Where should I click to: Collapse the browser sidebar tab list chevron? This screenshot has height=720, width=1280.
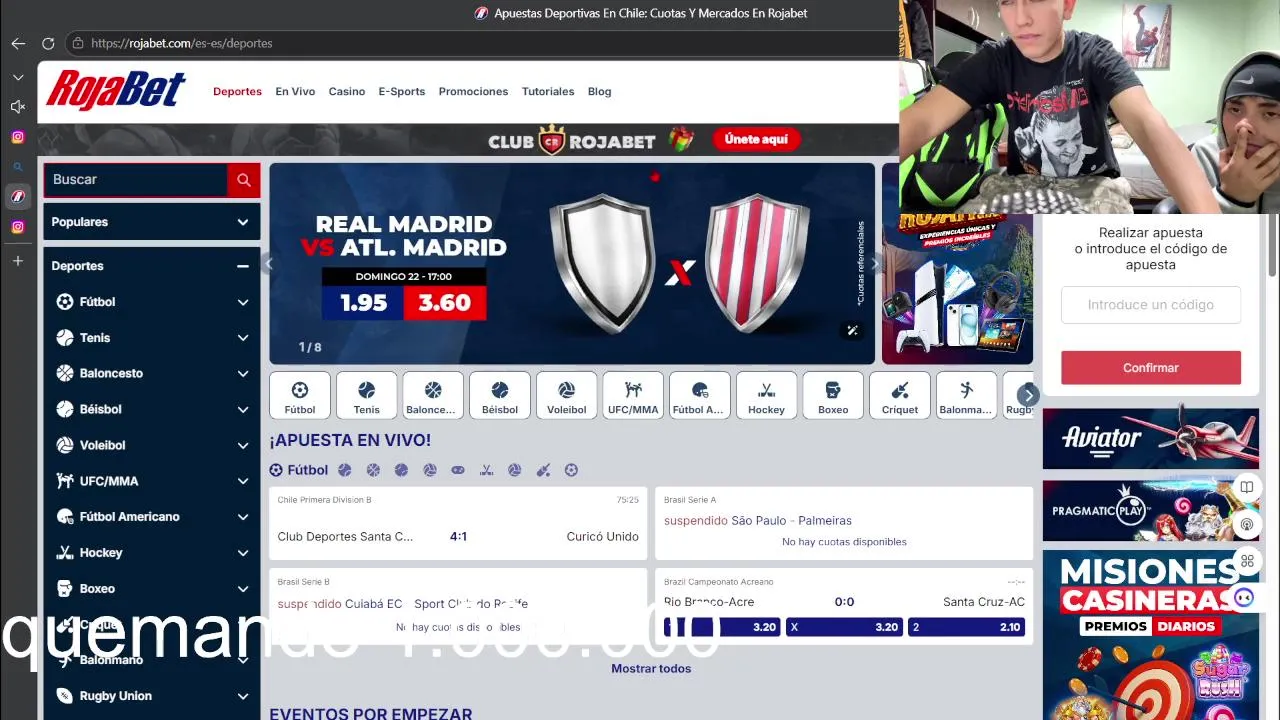pyautogui.click(x=18, y=77)
